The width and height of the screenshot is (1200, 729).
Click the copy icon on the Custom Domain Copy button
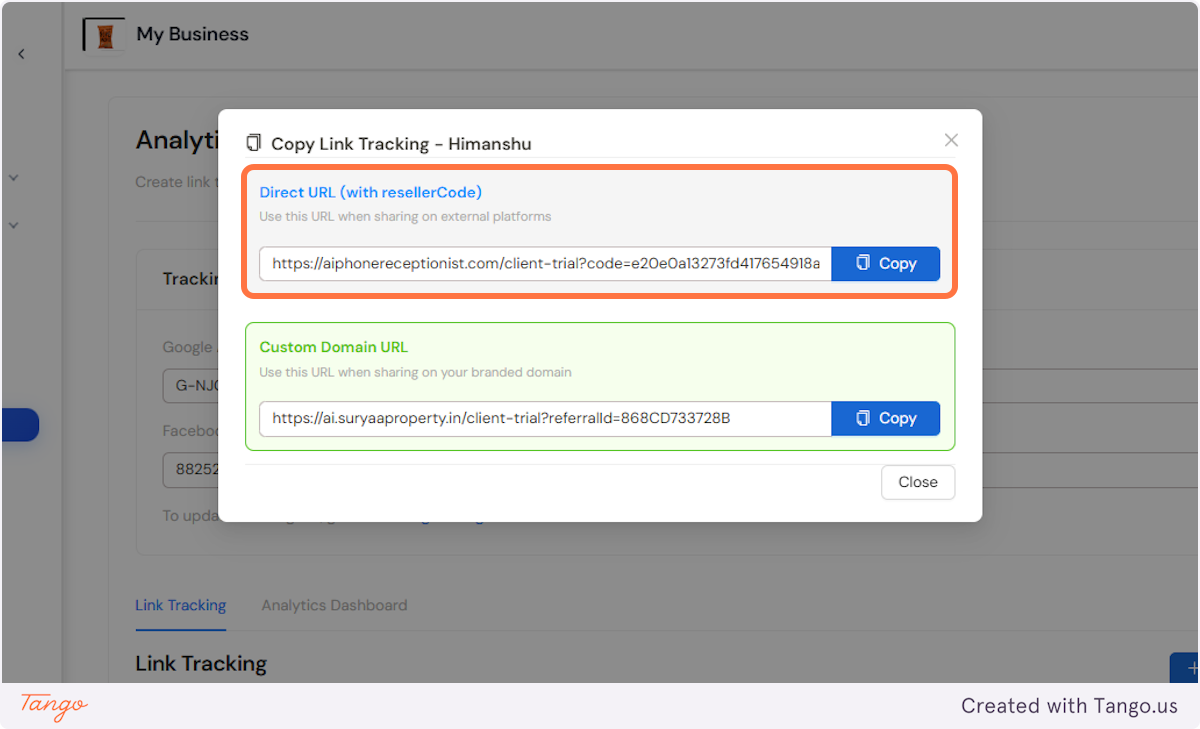(x=864, y=418)
